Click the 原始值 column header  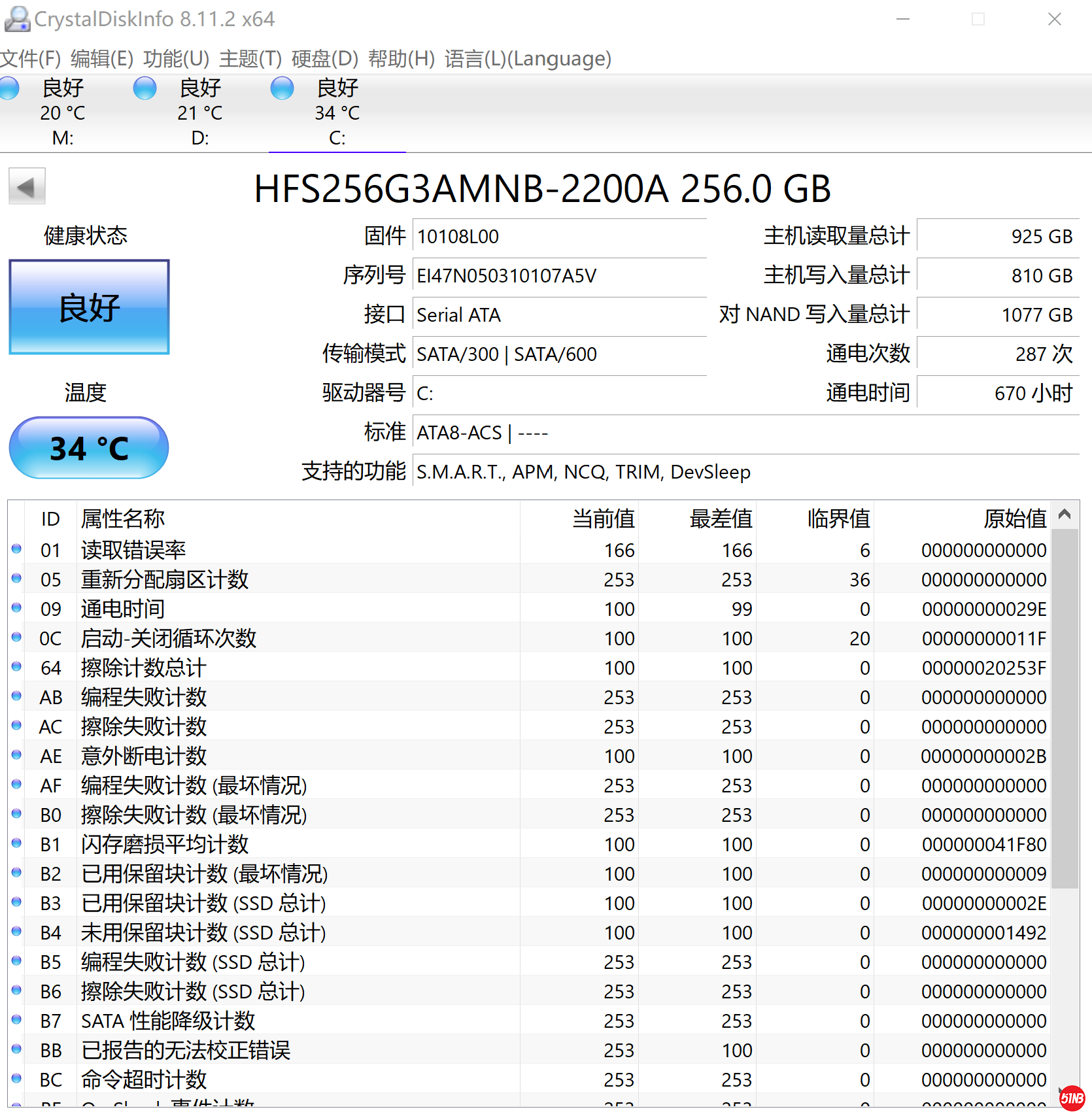pyautogui.click(x=1014, y=518)
